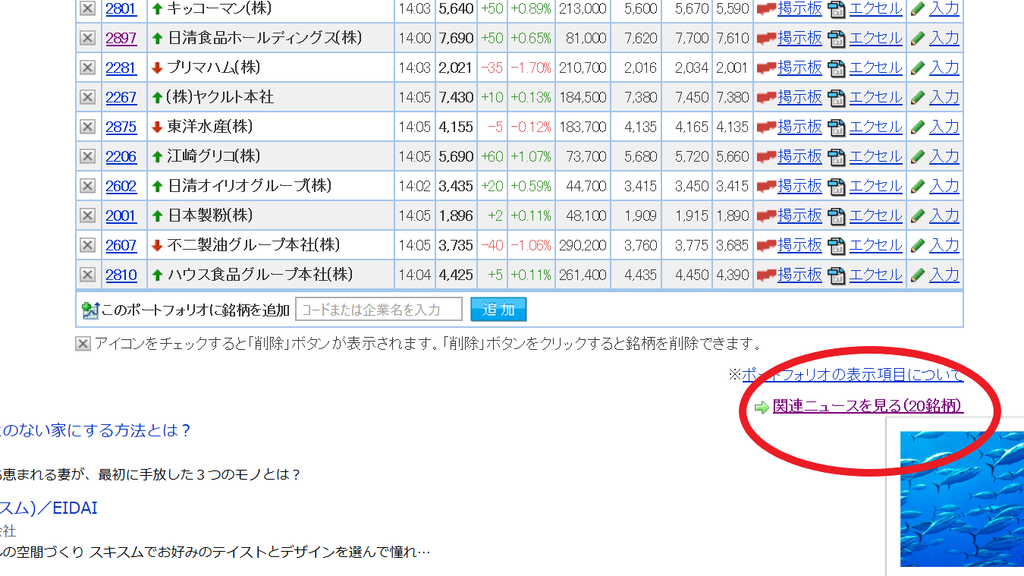Image resolution: width=1024 pixels, height=576 pixels.
Task: Click Excel icon in ヤクルト本社 row
Action: click(x=836, y=98)
